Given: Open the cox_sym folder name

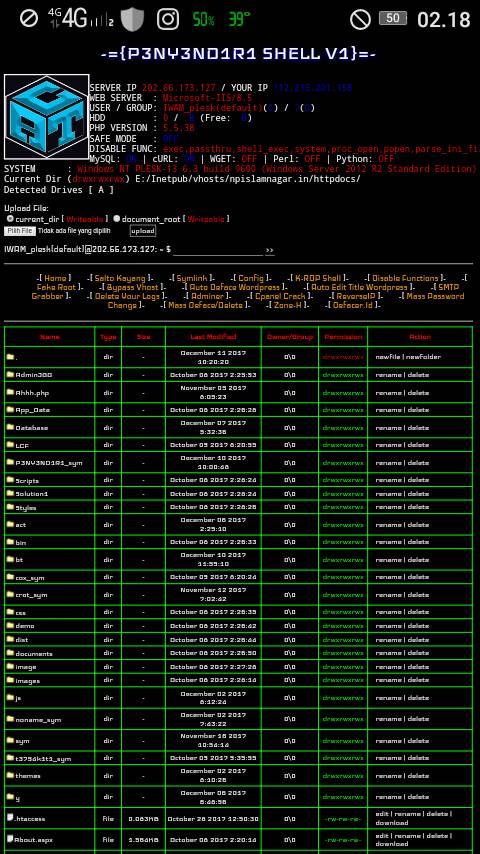Looking at the screenshot, I should [x=30, y=577].
